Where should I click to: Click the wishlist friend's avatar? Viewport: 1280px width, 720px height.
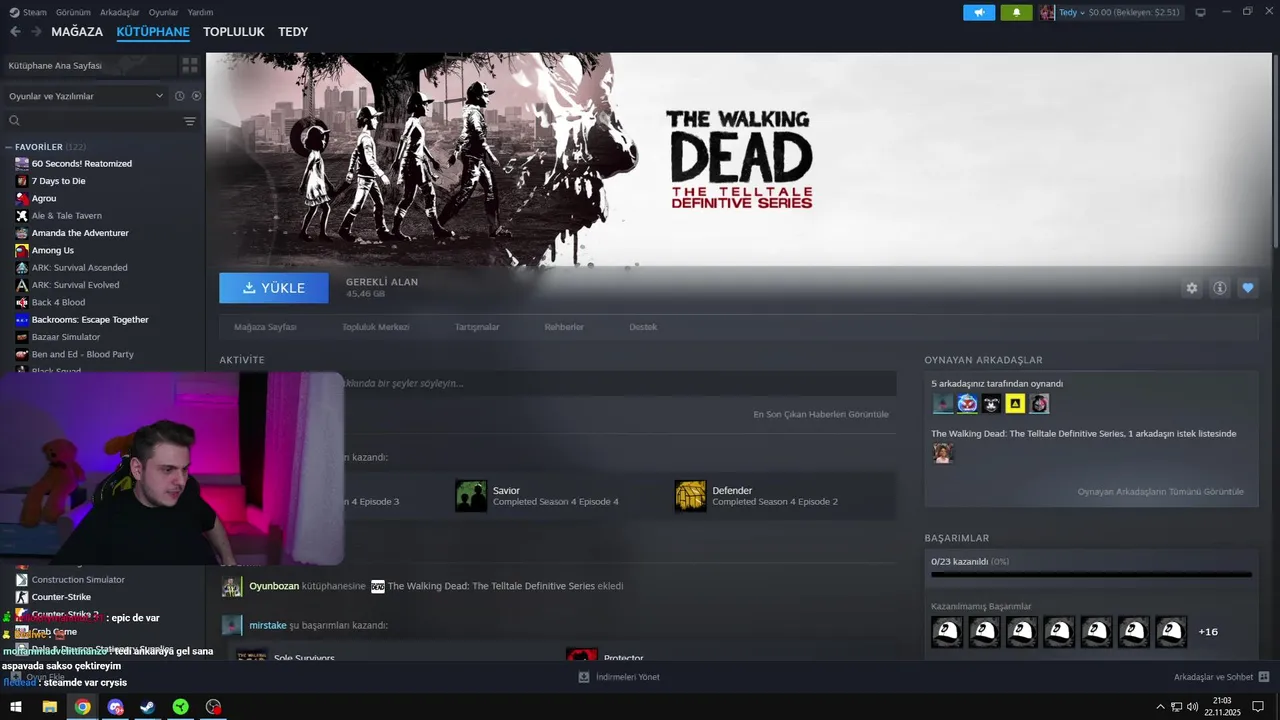(x=942, y=453)
